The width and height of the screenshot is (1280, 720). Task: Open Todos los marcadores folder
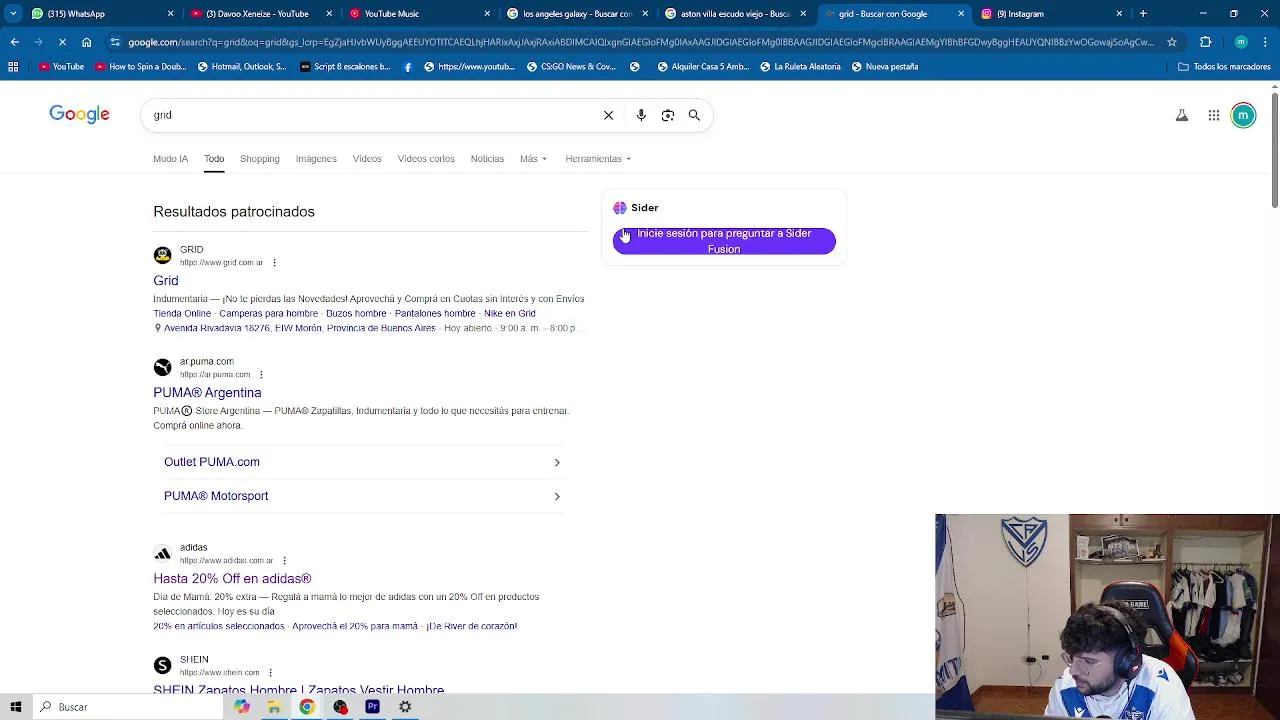coord(1224,67)
